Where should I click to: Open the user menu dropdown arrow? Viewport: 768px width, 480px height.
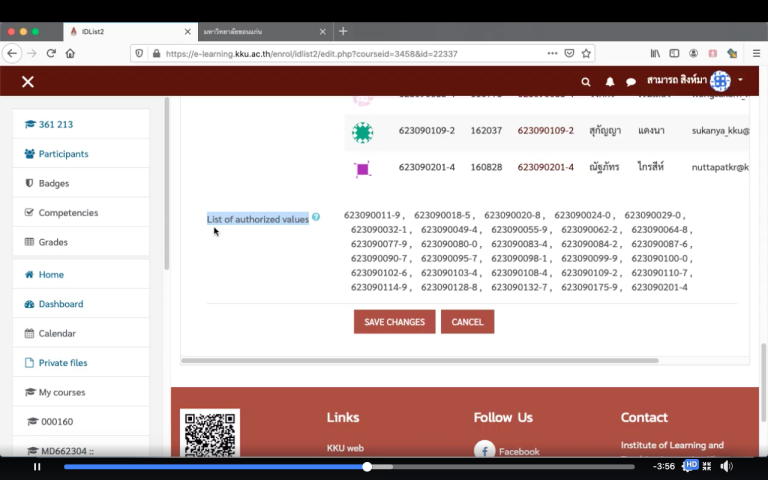(x=741, y=80)
